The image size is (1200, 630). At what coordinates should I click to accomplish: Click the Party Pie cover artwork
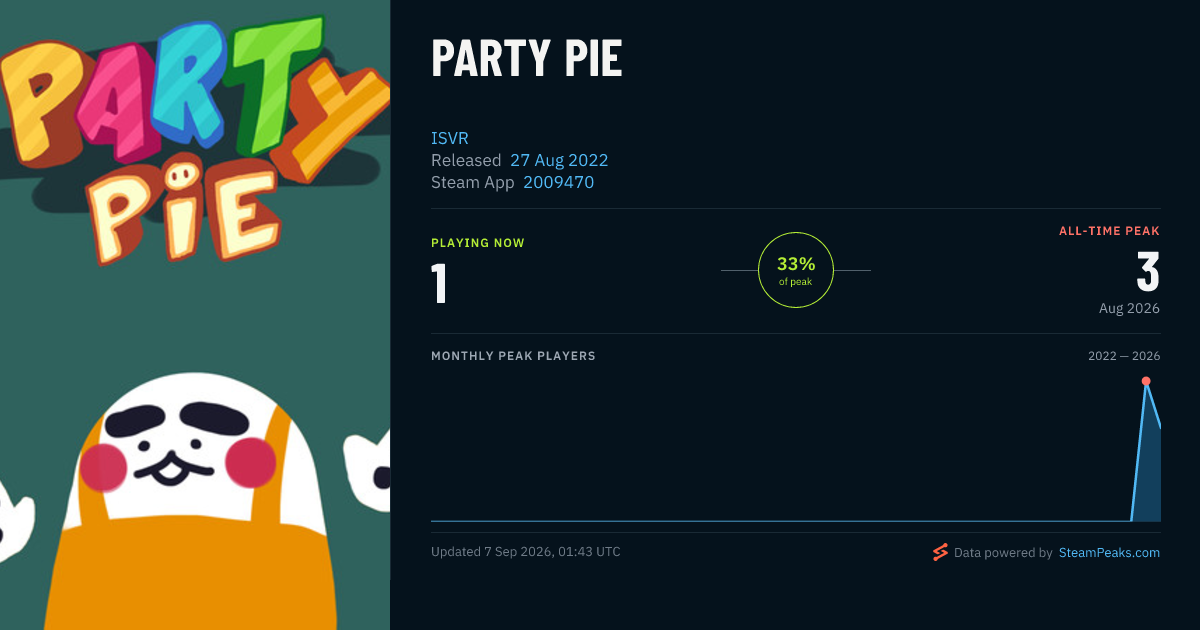pyautogui.click(x=195, y=315)
